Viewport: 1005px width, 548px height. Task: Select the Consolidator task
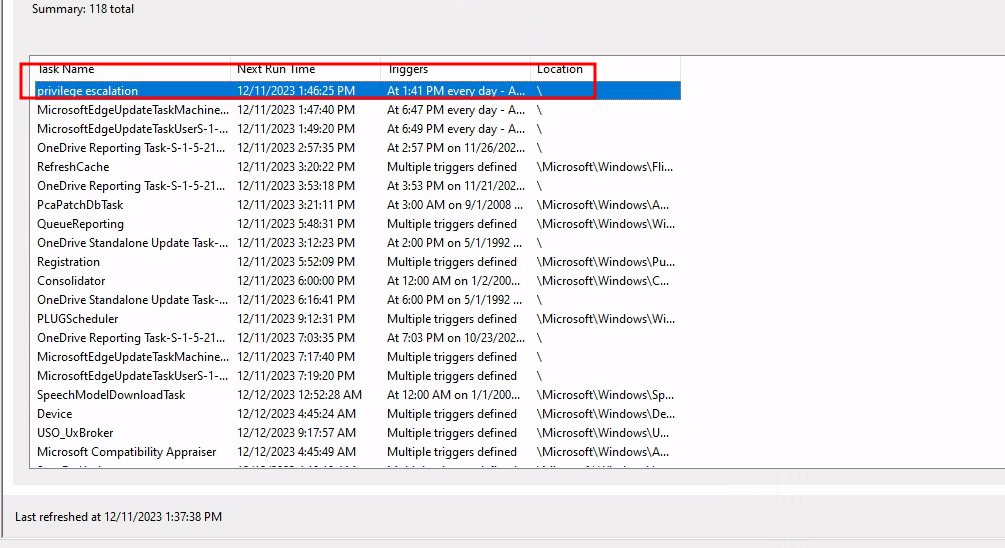point(71,281)
